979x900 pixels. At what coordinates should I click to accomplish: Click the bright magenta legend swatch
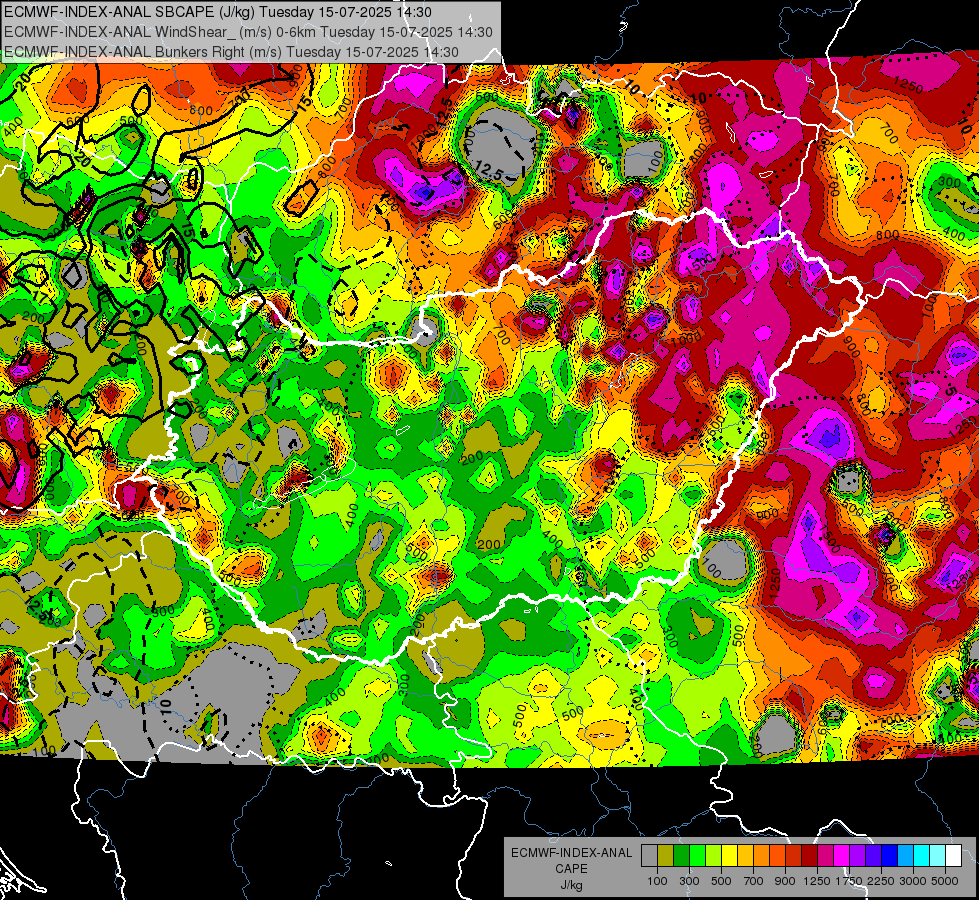coord(842,856)
